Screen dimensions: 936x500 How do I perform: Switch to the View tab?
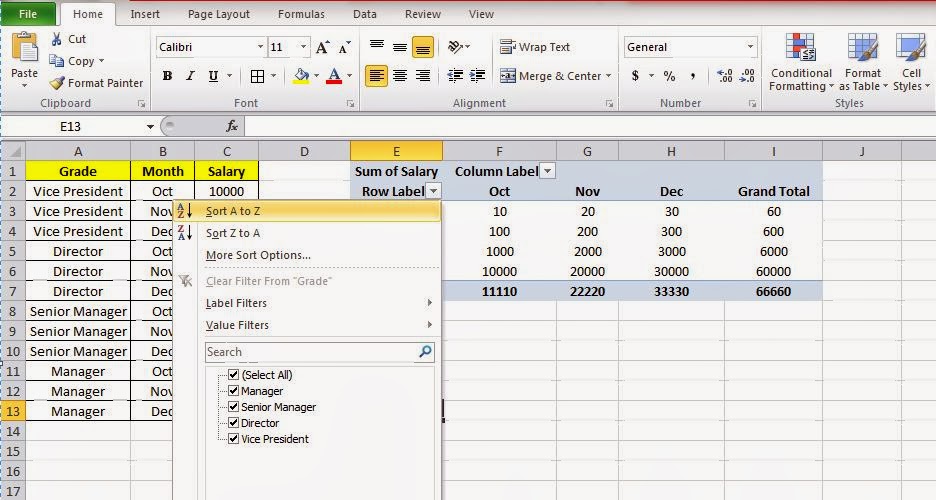481,14
